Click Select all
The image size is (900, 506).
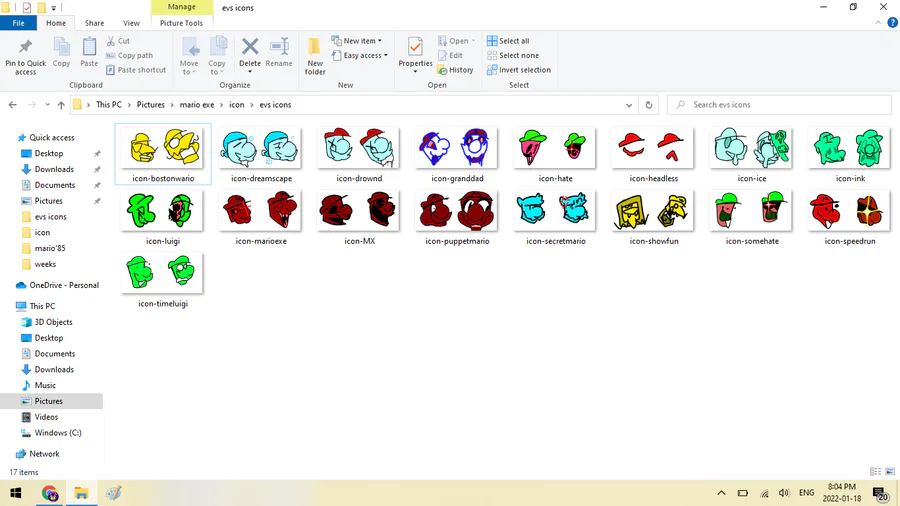508,41
